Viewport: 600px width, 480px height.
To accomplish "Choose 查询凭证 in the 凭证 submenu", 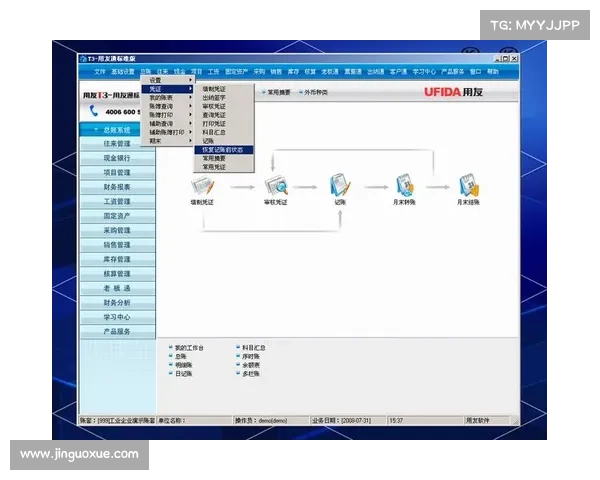I will [x=223, y=115].
